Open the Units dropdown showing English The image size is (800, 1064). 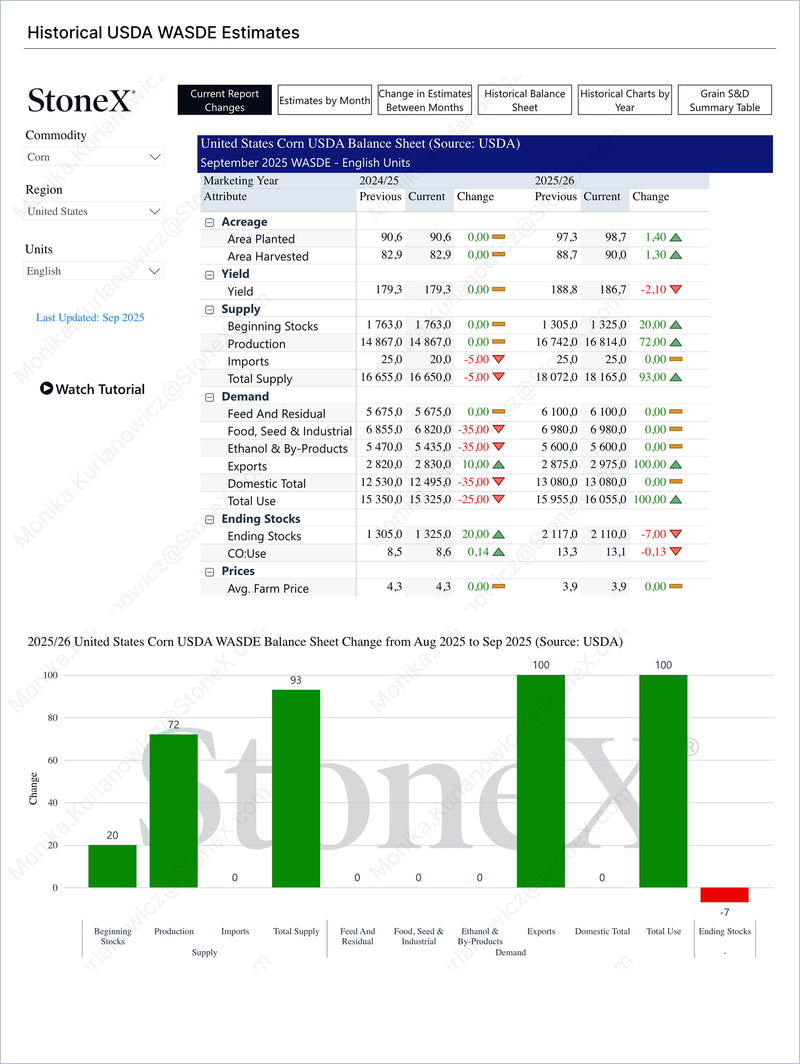tap(94, 271)
